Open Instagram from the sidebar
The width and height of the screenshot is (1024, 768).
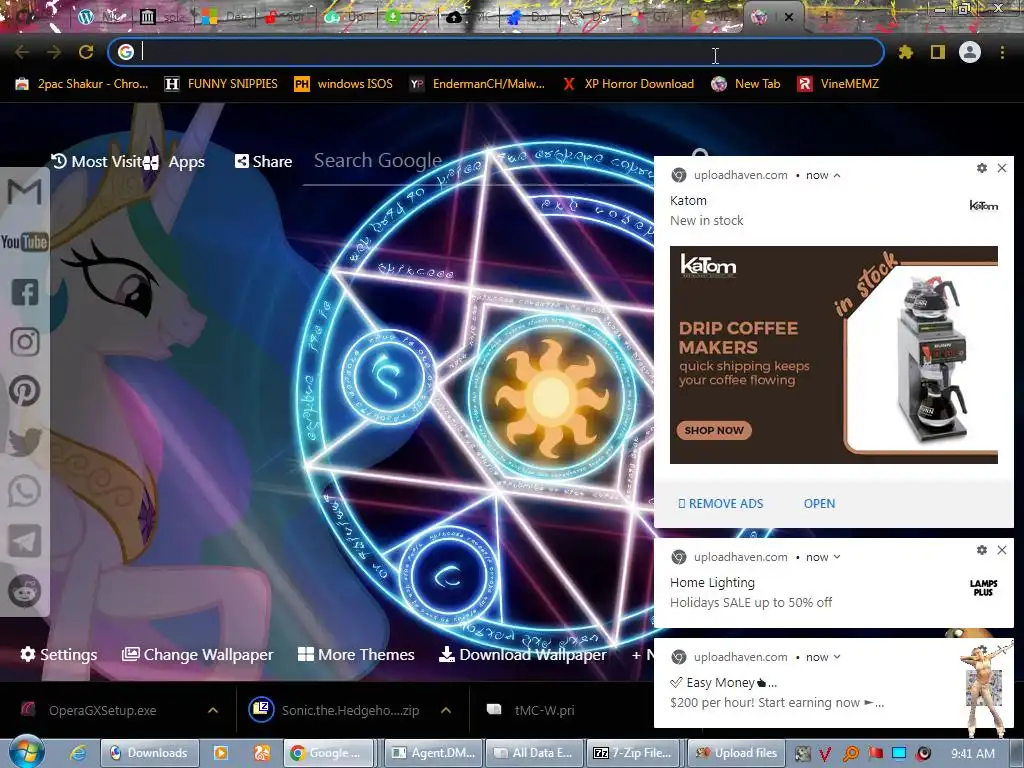coord(25,342)
